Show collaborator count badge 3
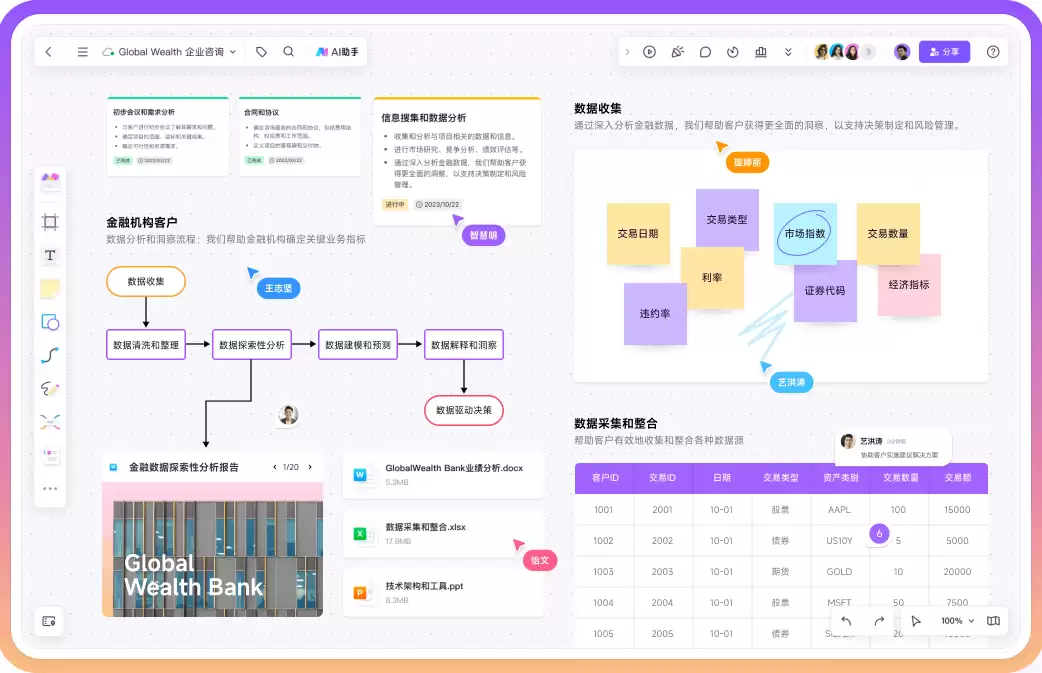 [x=868, y=52]
